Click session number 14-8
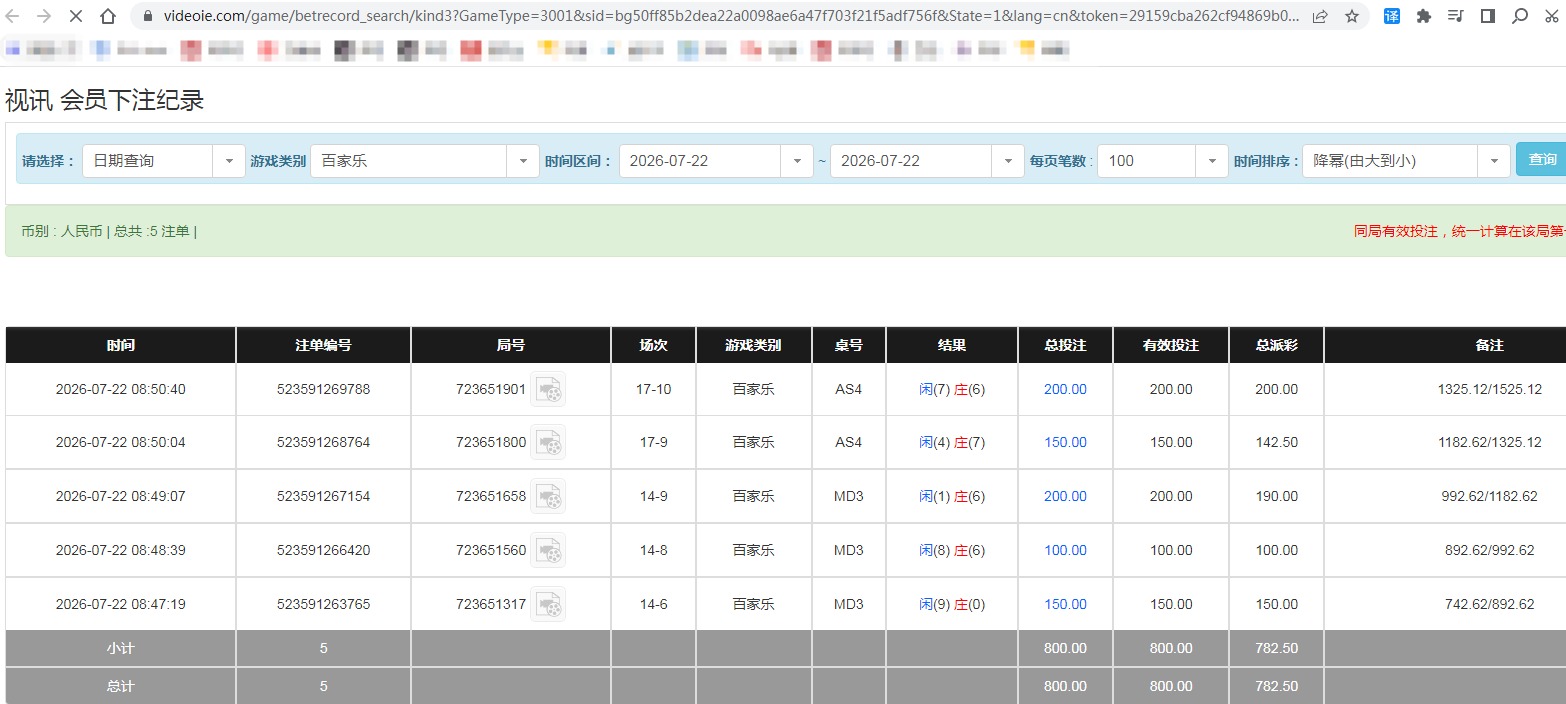This screenshot has height=704, width=1566. [x=653, y=550]
